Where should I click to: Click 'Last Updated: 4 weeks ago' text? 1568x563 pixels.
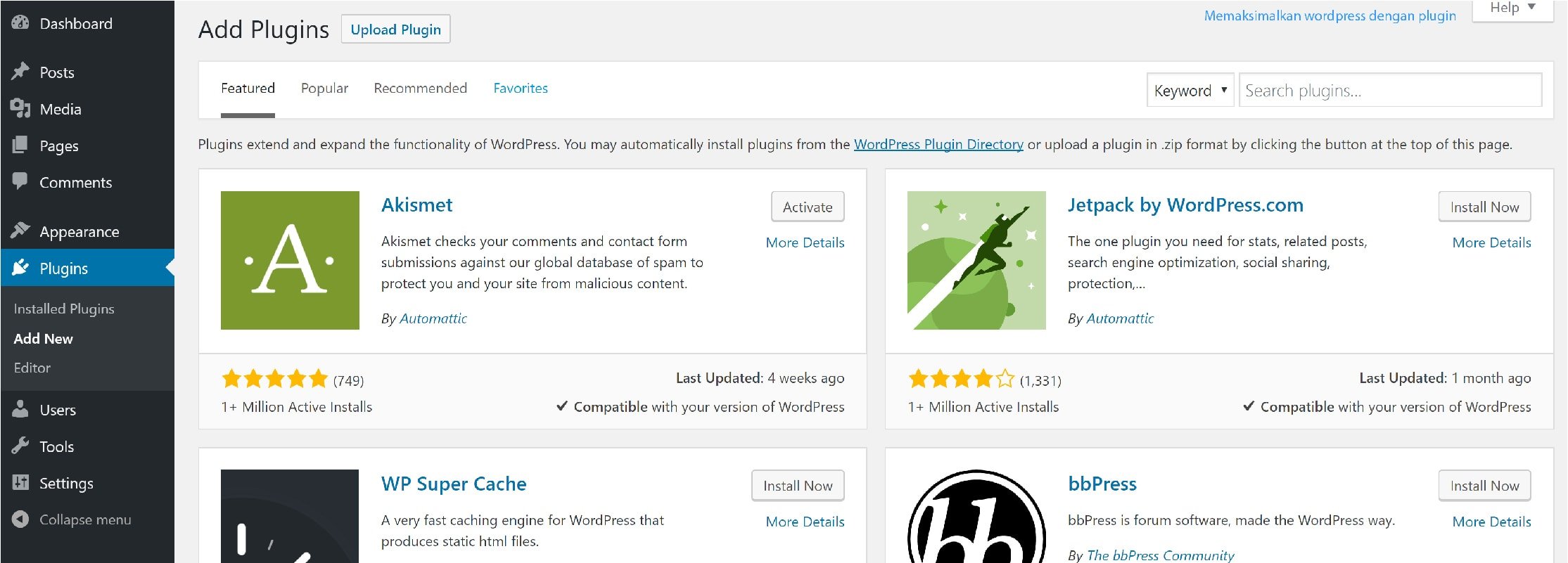point(760,378)
